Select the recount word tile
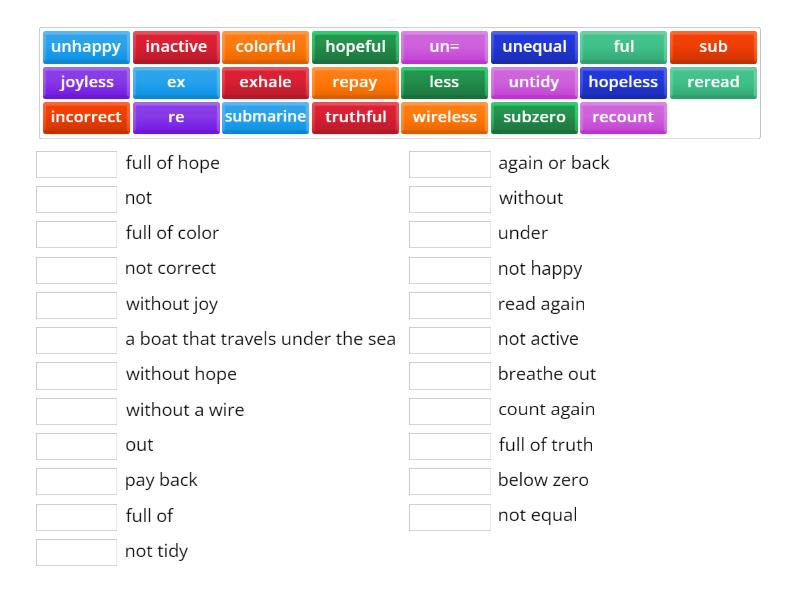 (623, 117)
